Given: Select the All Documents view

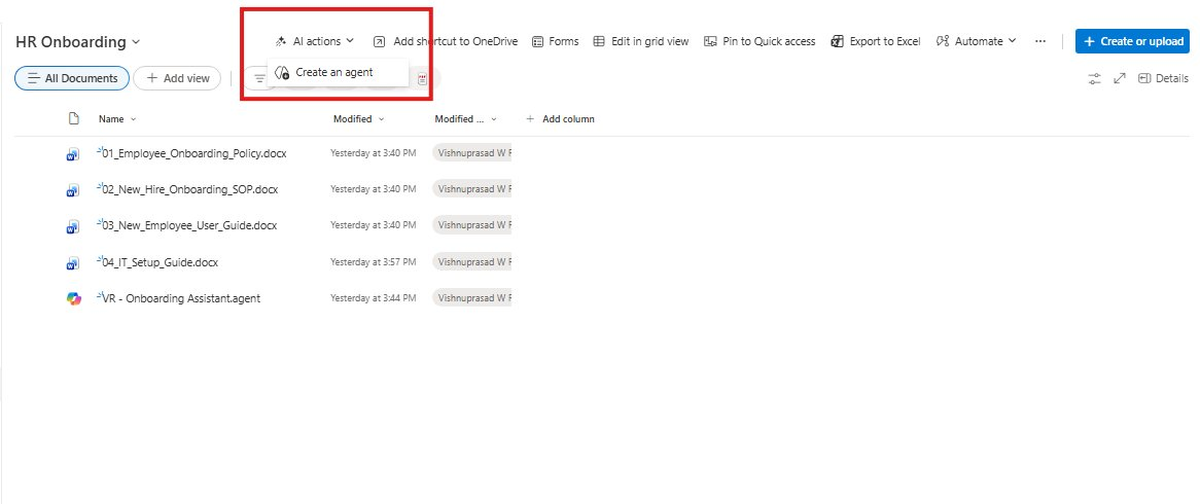Looking at the screenshot, I should click(x=72, y=78).
